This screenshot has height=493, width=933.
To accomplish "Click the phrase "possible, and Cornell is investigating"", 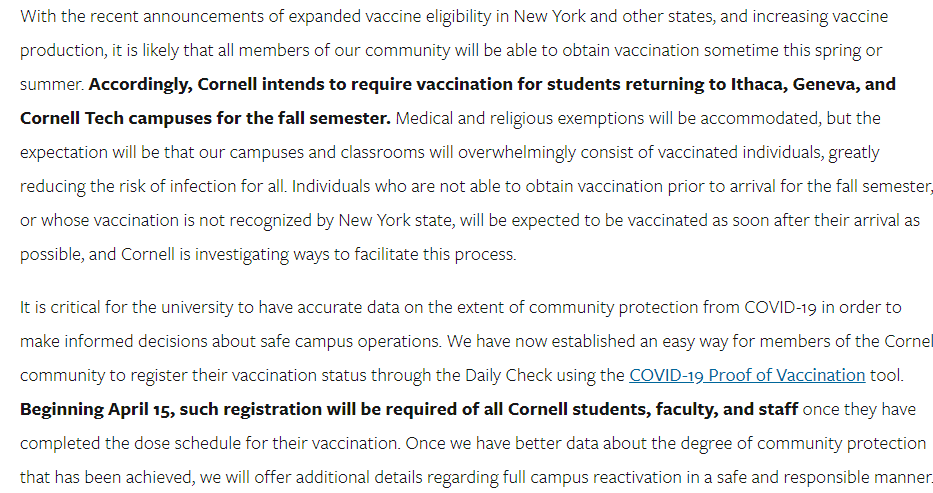I will pyautogui.click(x=157, y=254).
